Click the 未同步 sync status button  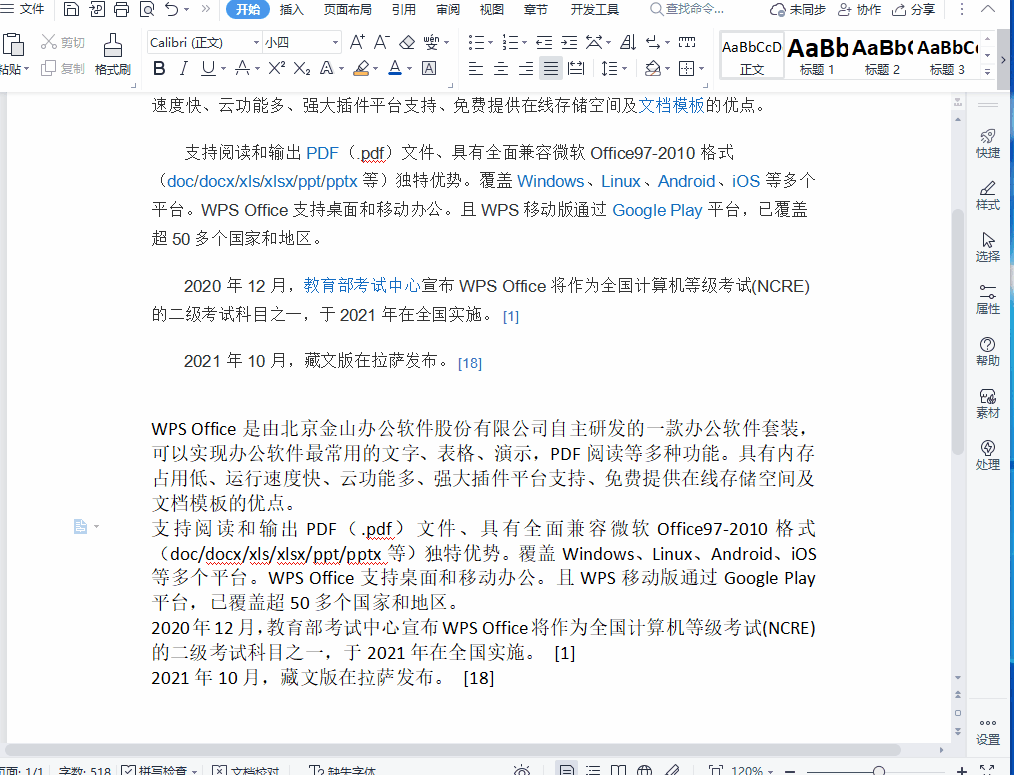click(x=797, y=10)
